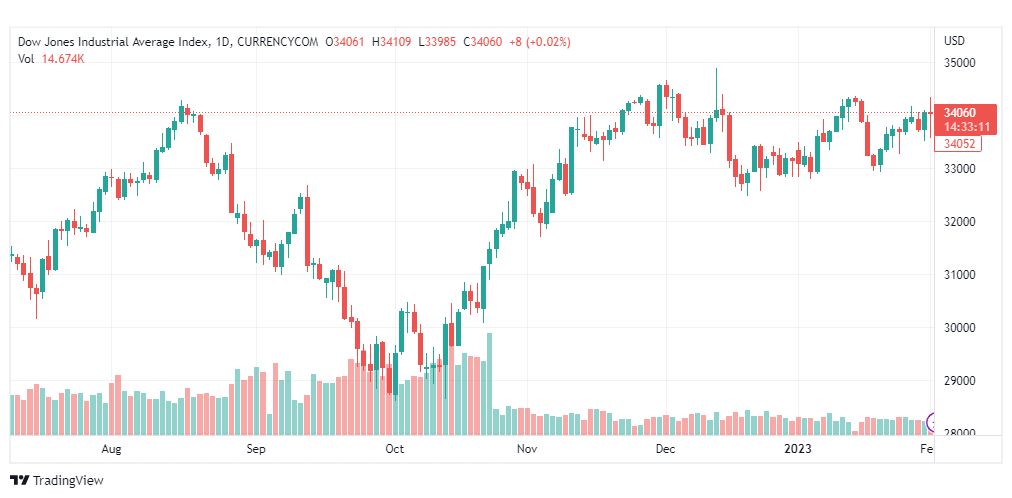Click the outlined 34052 price label
Image resolution: width=1012 pixels, height=498 pixels.
958,143
